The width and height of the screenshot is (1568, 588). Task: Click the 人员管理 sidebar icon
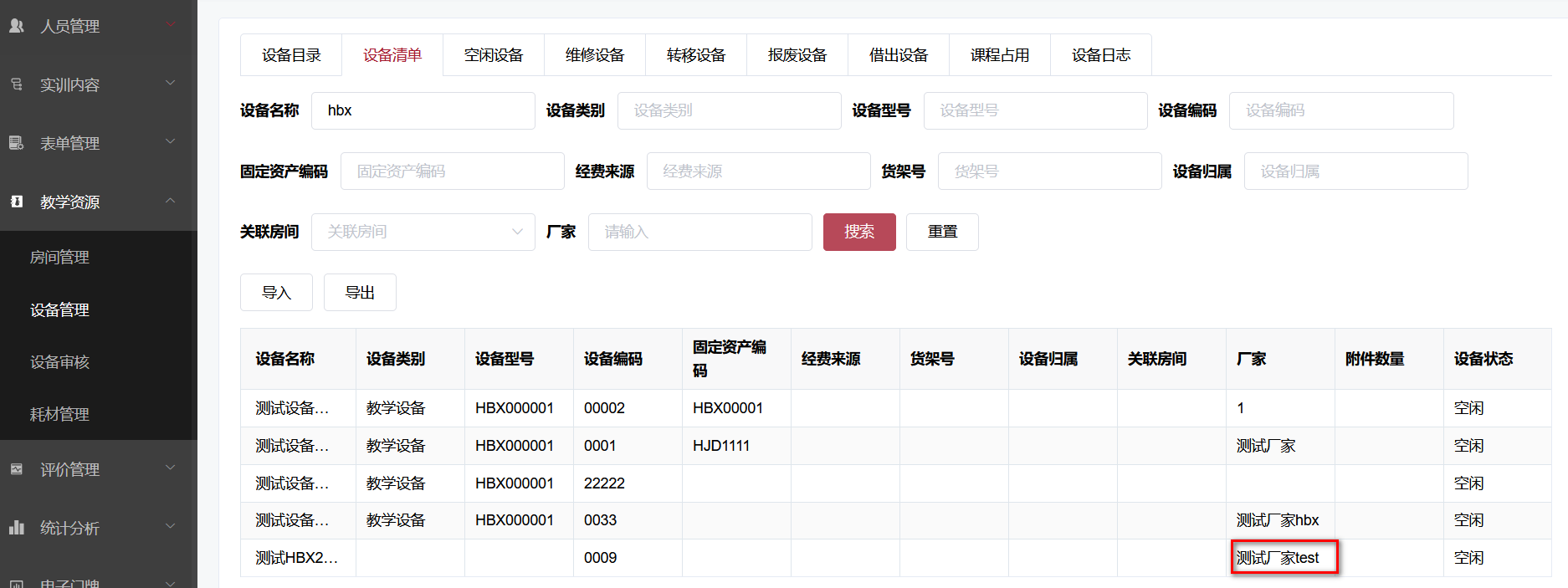(17, 26)
